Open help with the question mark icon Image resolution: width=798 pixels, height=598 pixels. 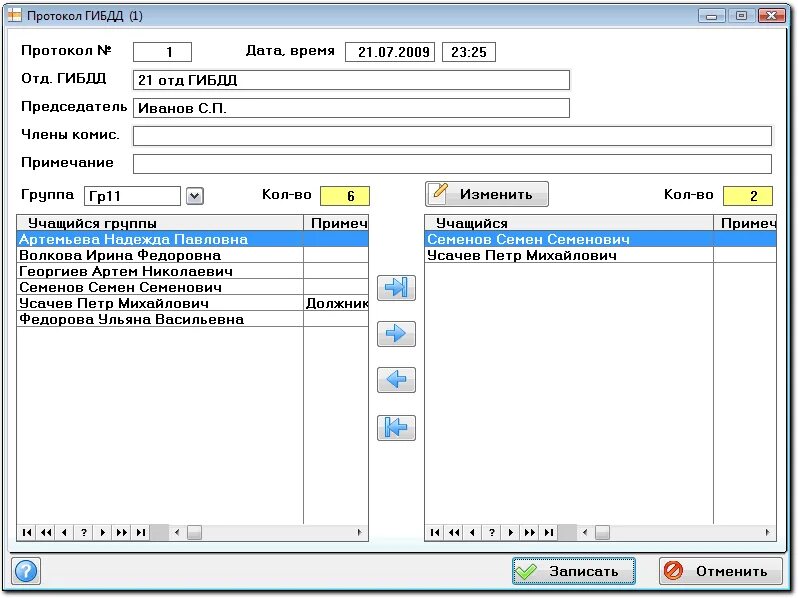(x=26, y=571)
